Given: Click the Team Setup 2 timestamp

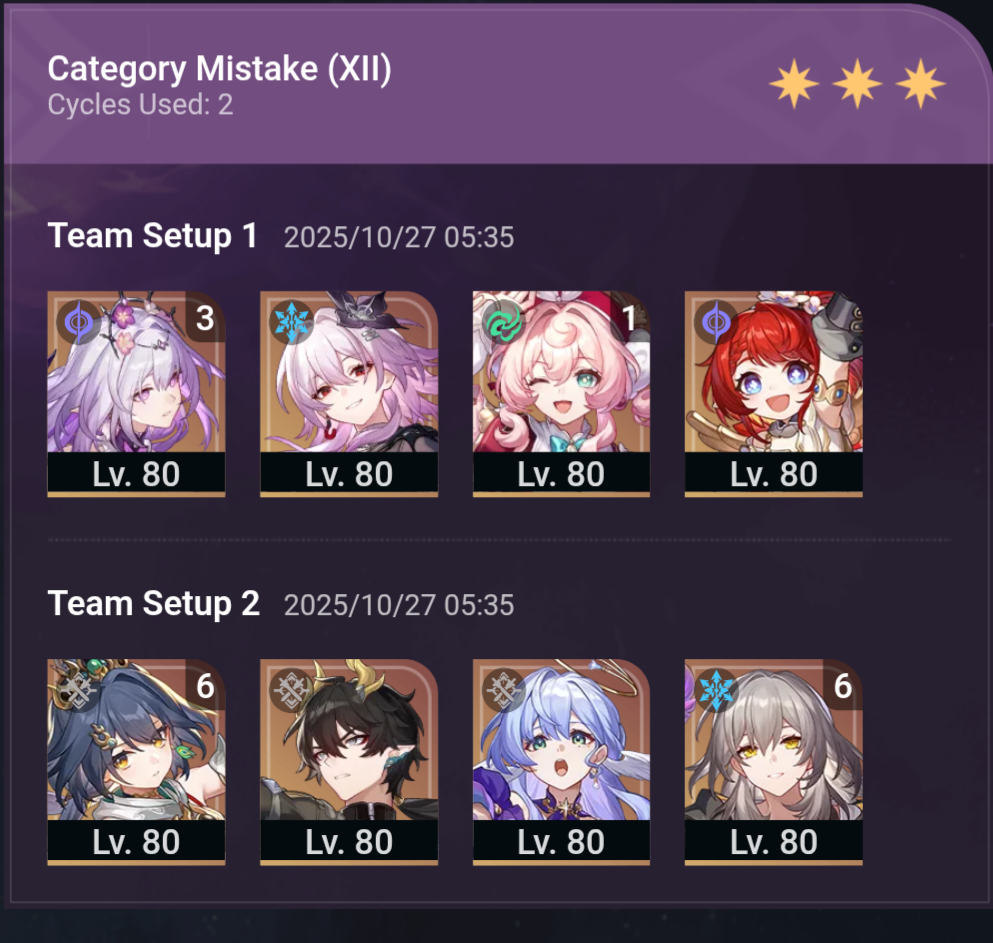Looking at the screenshot, I should pos(399,605).
